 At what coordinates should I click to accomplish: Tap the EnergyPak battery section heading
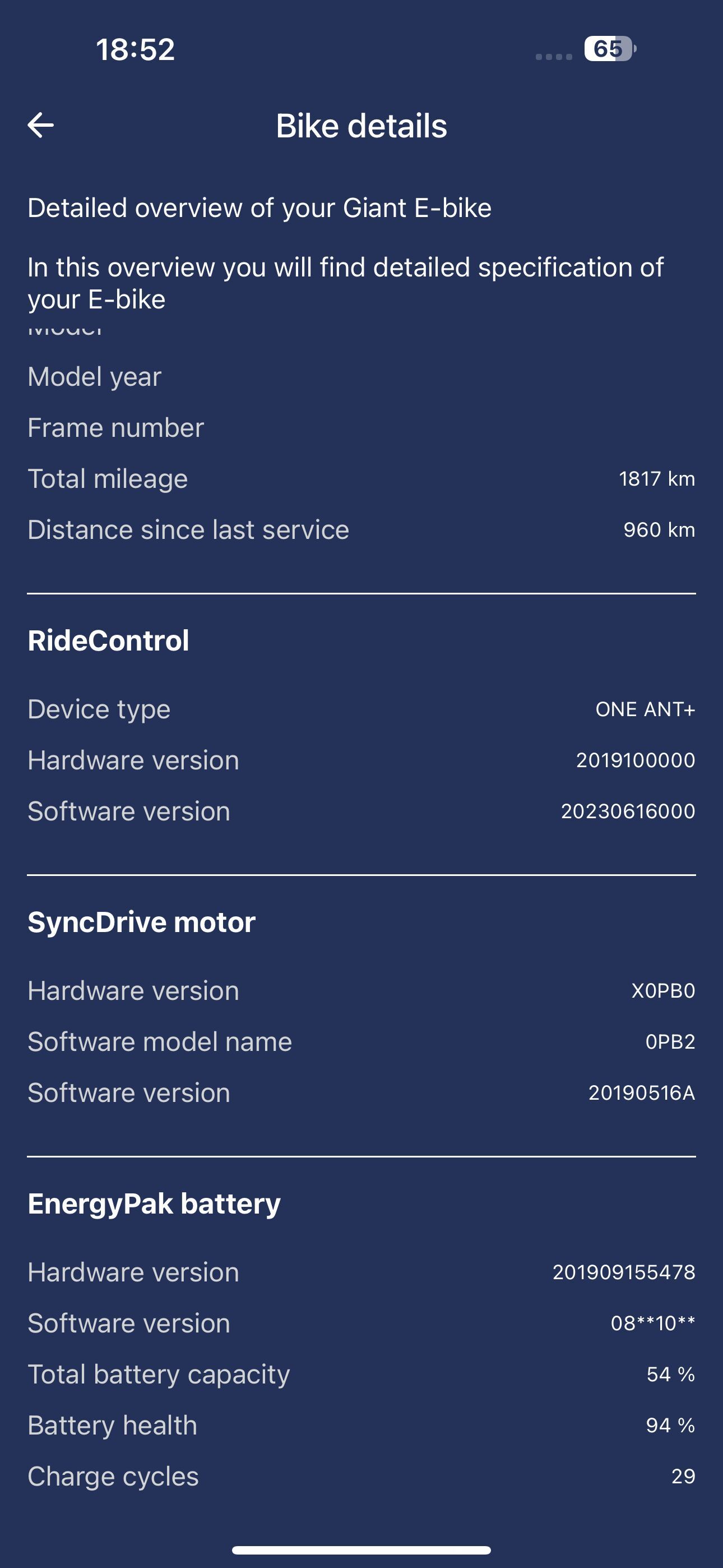154,1204
